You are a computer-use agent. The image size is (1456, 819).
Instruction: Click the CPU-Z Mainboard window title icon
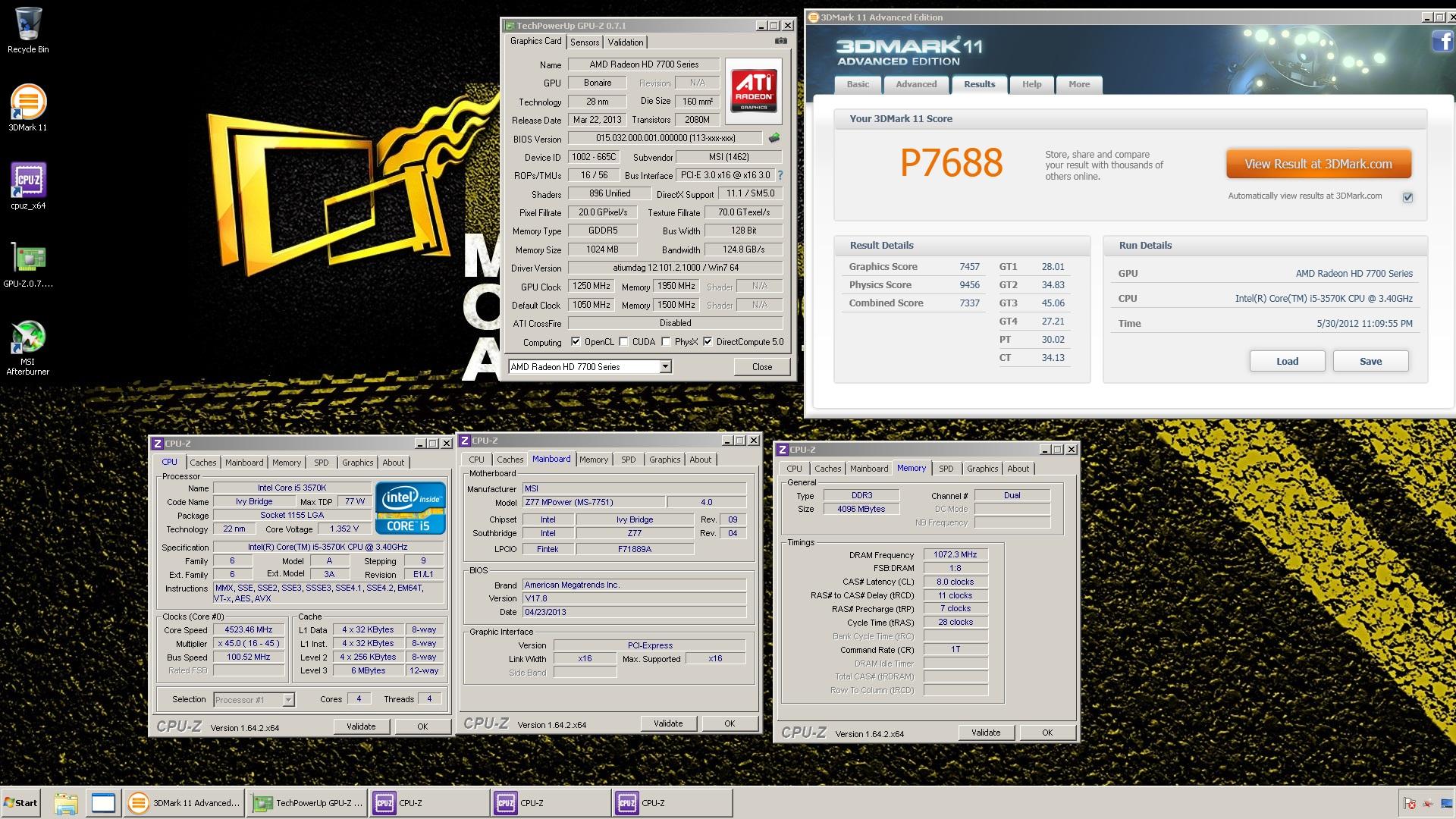pyautogui.click(x=464, y=441)
